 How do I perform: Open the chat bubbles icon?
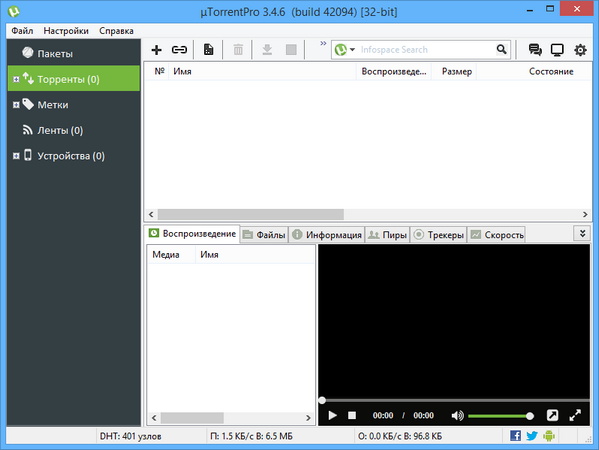[535, 50]
